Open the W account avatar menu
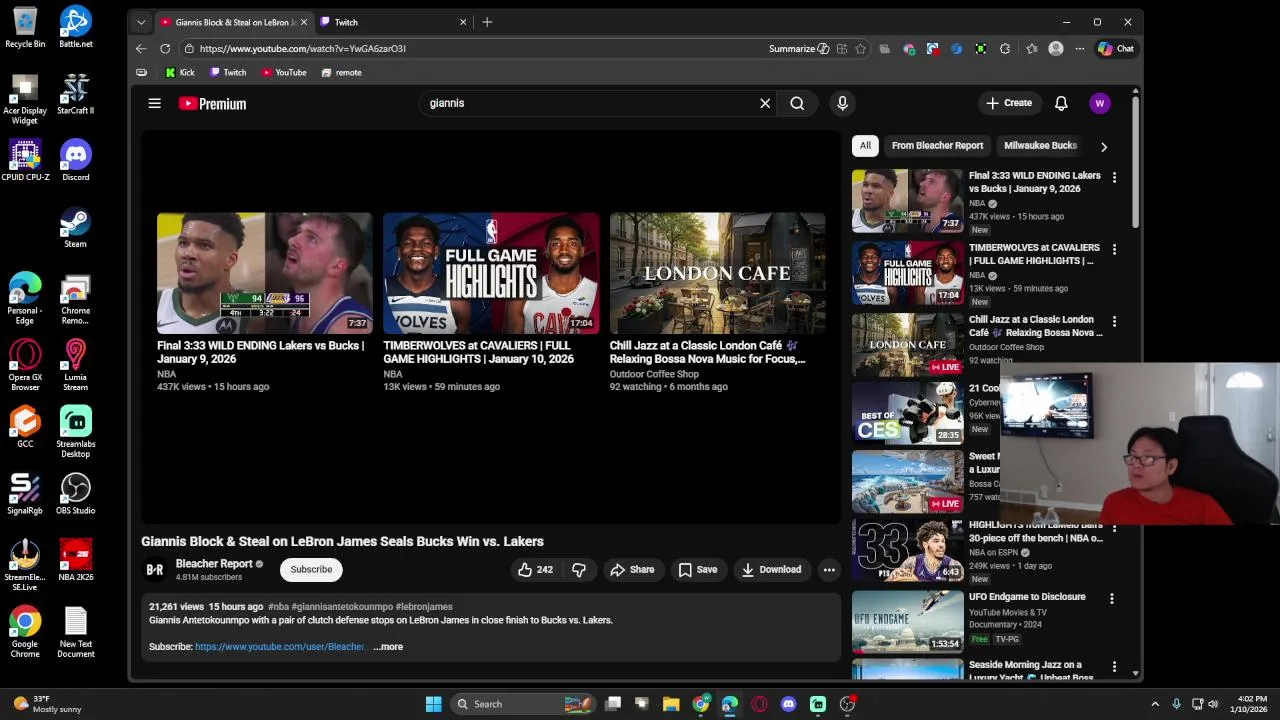Screen dimensions: 1280x720 (1100, 103)
